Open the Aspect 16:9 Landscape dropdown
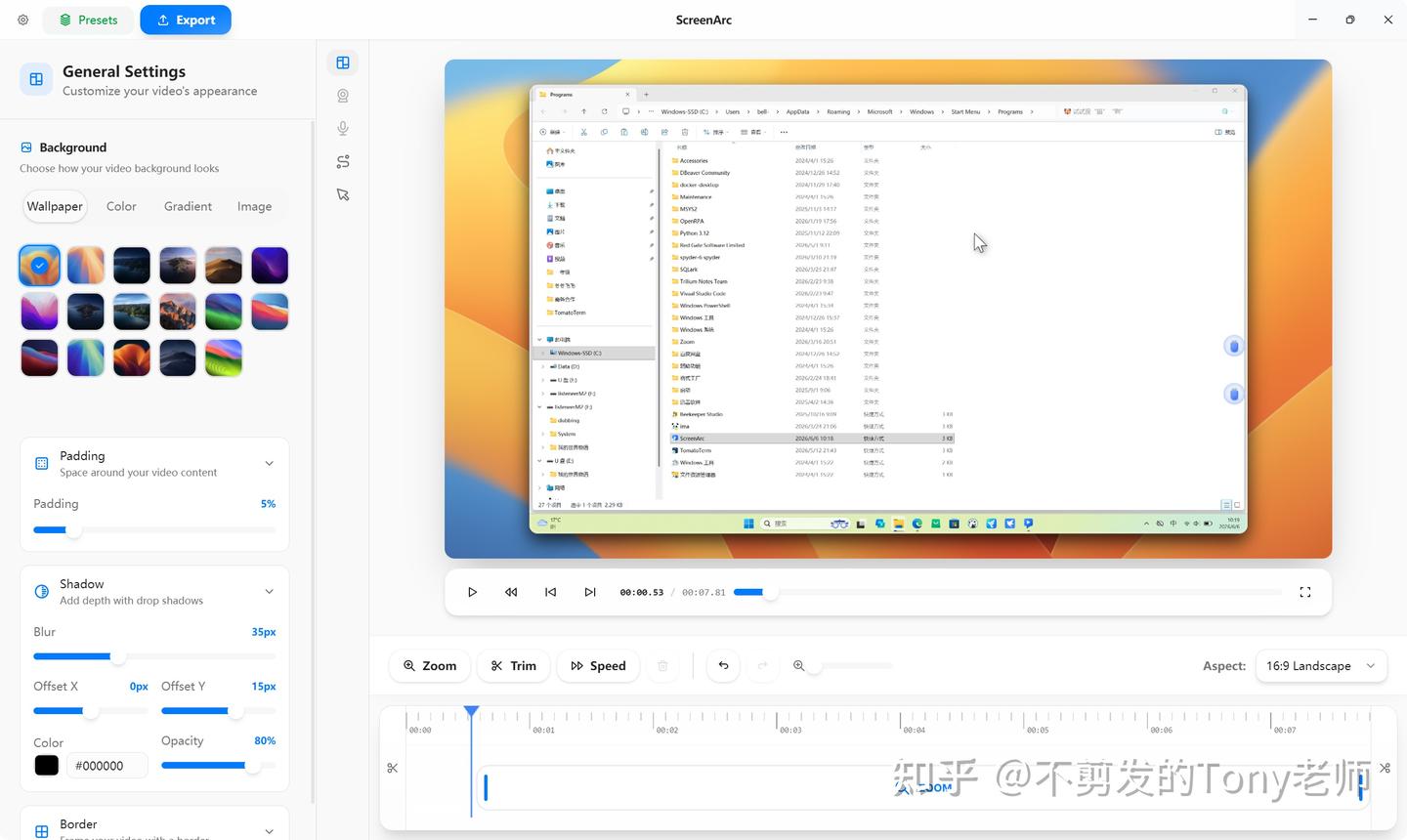 [x=1321, y=666]
